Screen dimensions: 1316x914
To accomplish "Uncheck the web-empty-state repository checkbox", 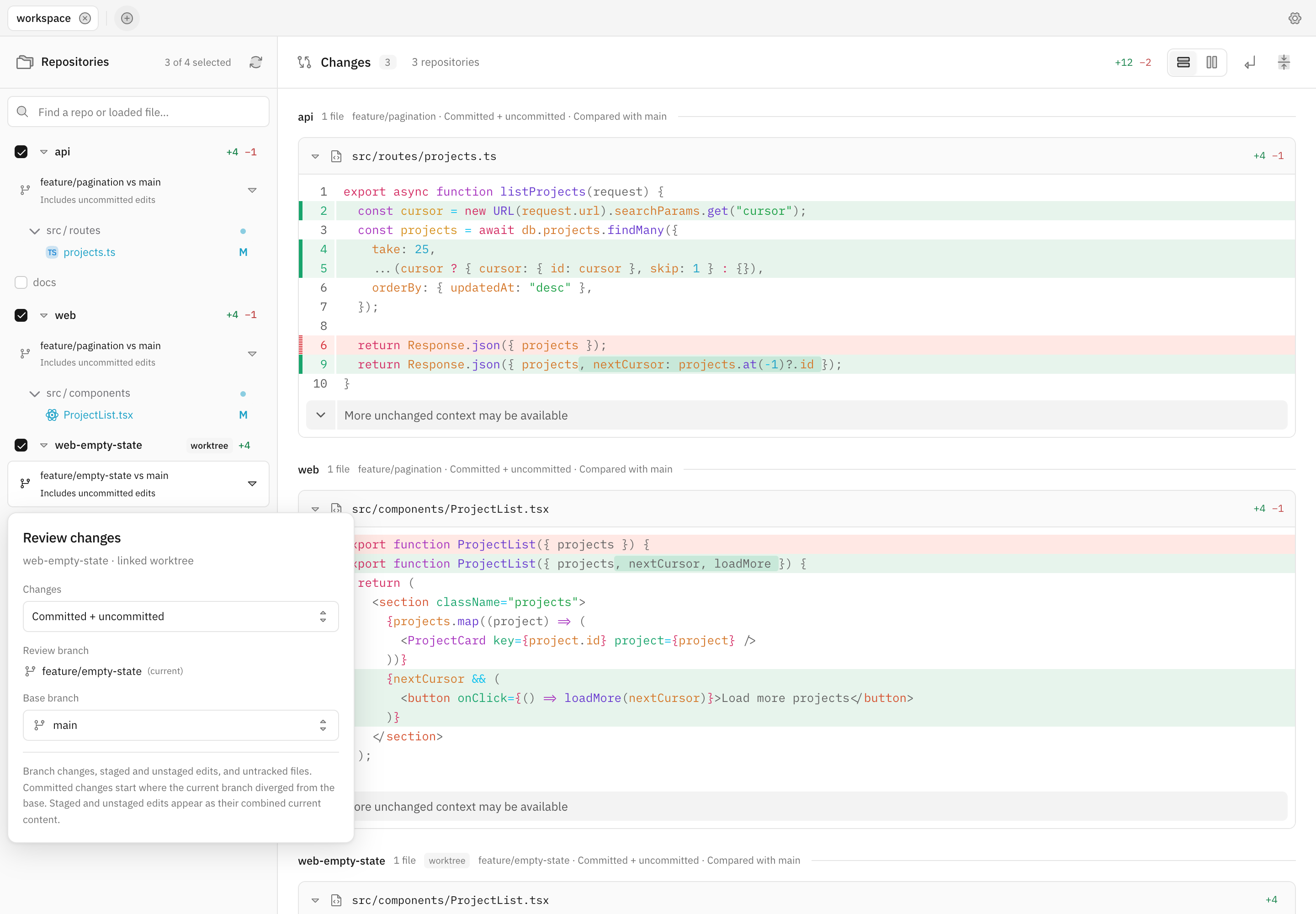I will pyautogui.click(x=21, y=445).
